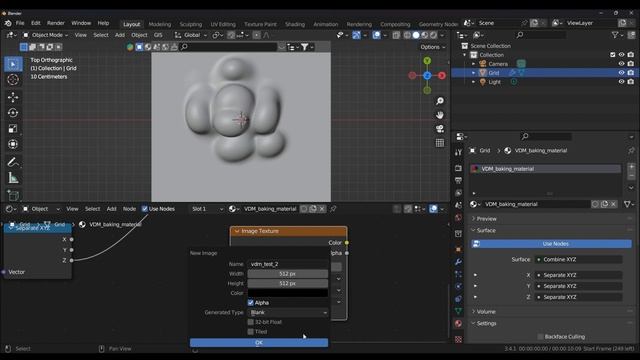Switch to the Sculpting workspace tab
The image size is (640, 360).
coord(191,24)
